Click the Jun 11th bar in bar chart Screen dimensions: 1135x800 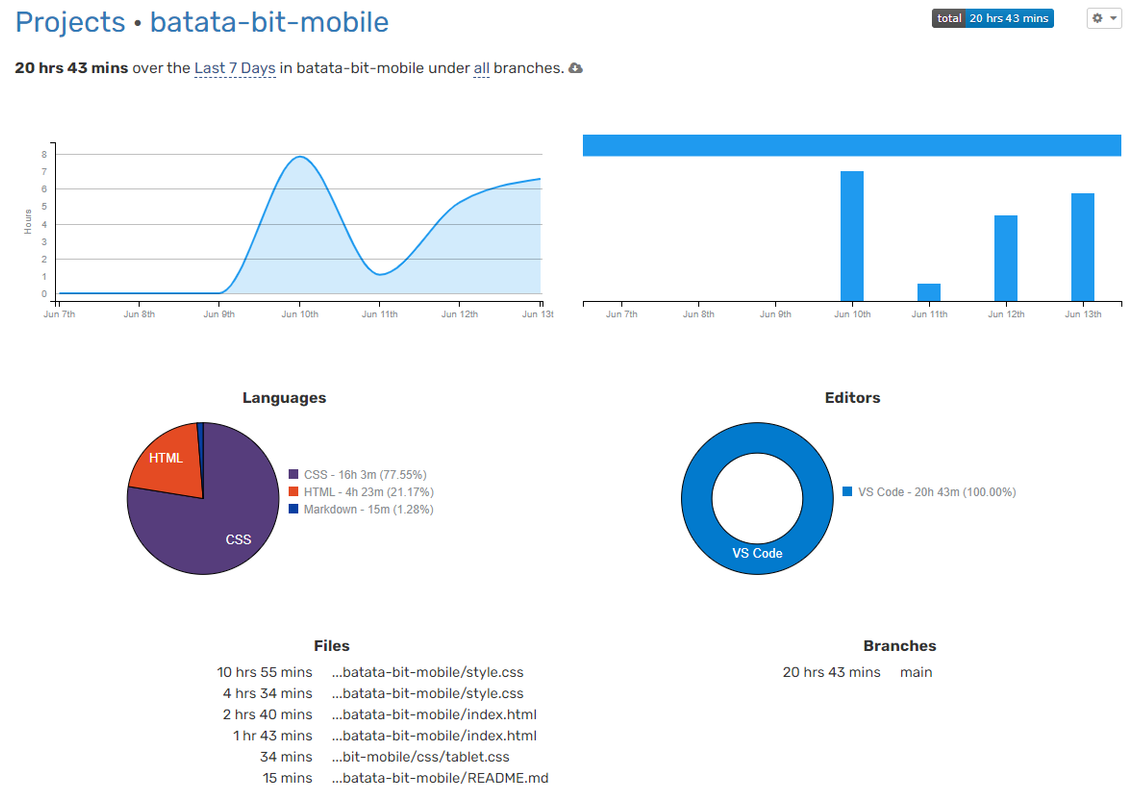[929, 292]
